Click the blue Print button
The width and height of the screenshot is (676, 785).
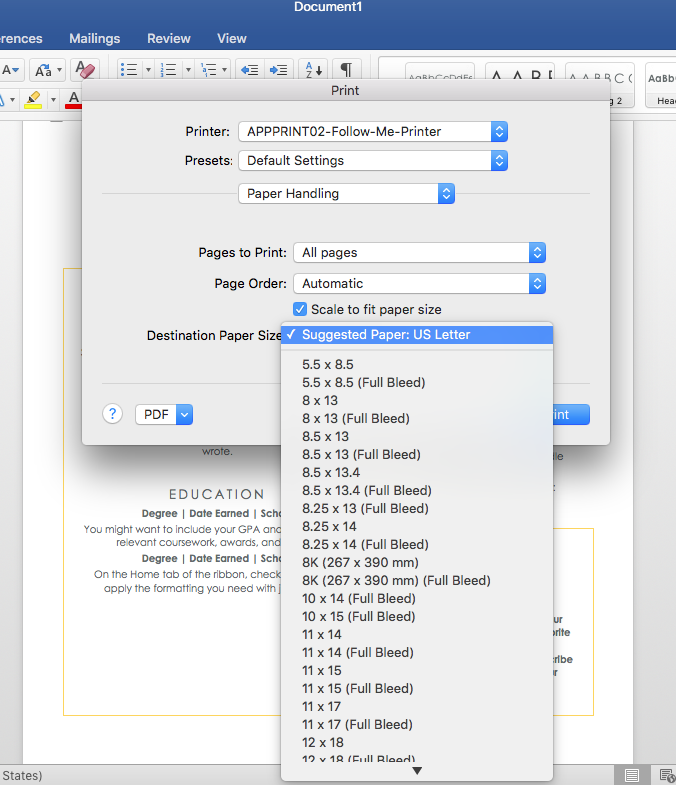point(571,415)
